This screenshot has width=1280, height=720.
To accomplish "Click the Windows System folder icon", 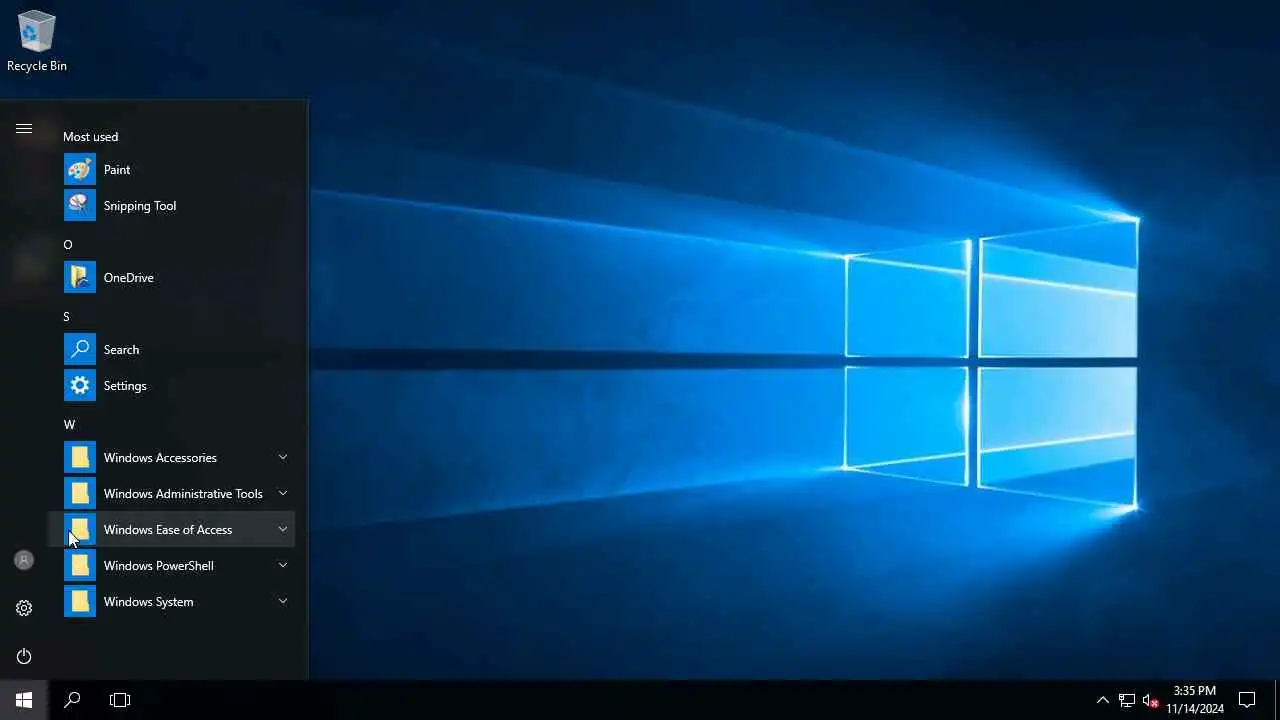I will [x=80, y=602].
